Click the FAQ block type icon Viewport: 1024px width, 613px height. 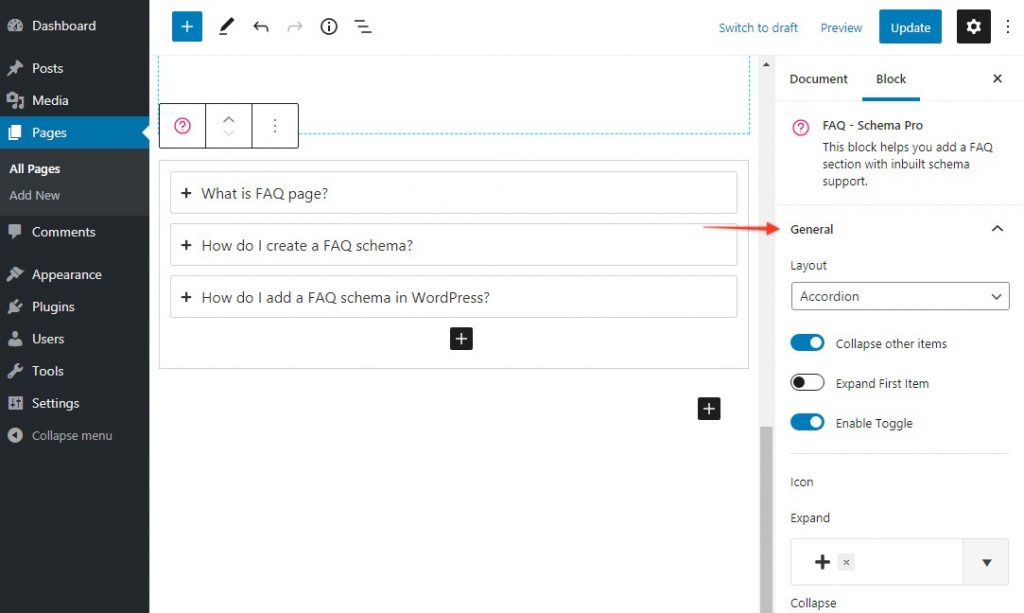(182, 126)
